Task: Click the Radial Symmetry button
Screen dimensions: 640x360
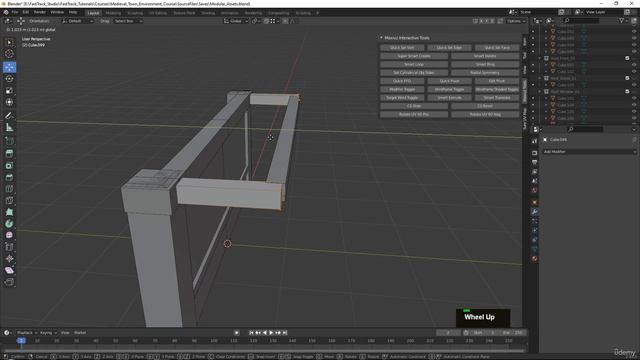Action: 485,73
